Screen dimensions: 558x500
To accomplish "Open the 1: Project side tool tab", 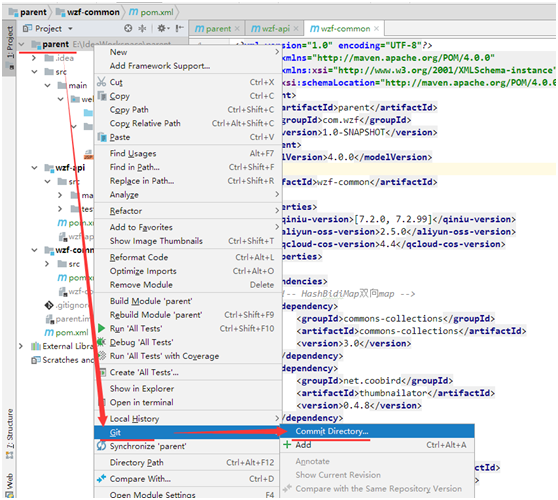I will click(x=10, y=48).
